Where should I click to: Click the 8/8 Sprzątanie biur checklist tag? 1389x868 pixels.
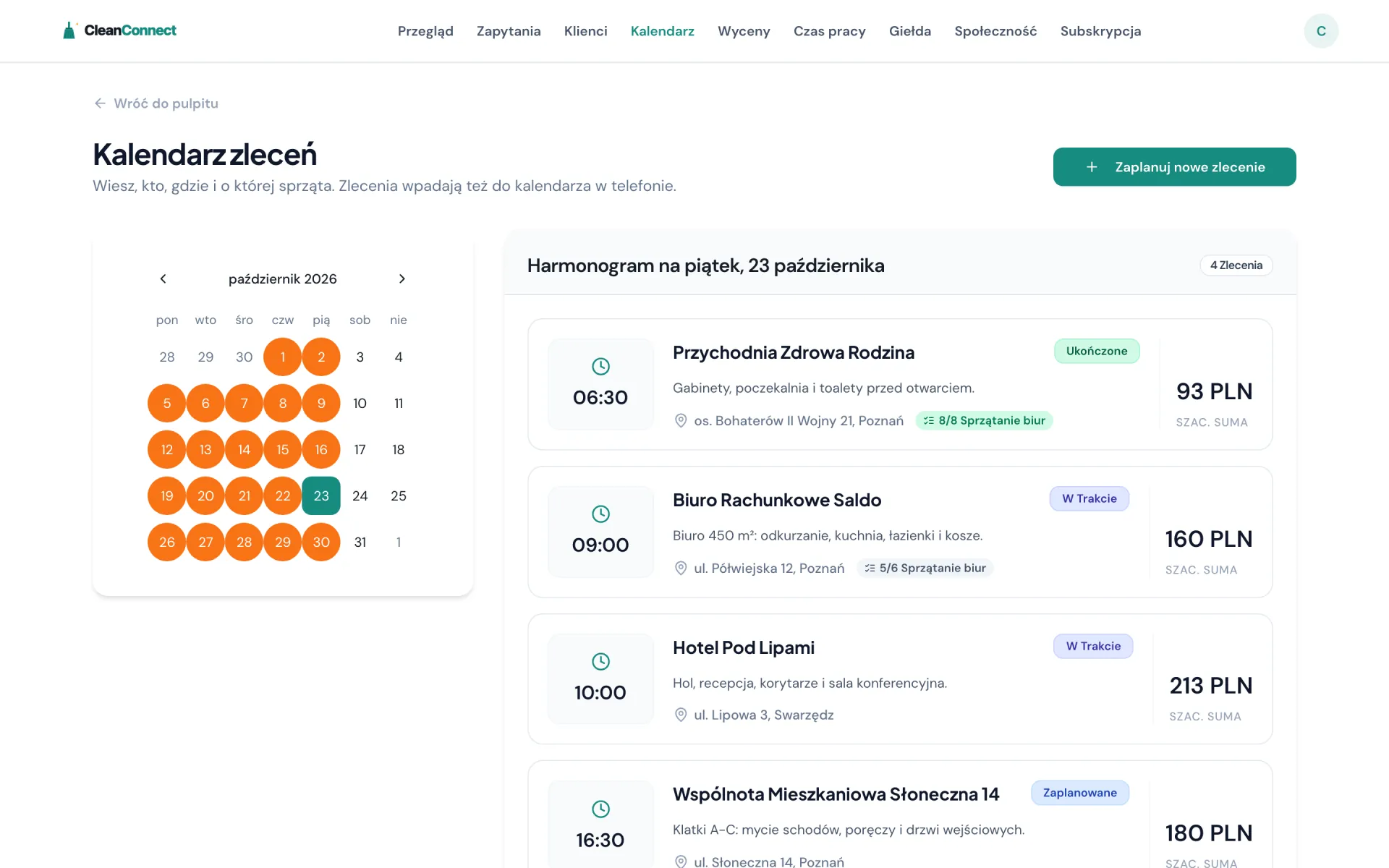(984, 421)
